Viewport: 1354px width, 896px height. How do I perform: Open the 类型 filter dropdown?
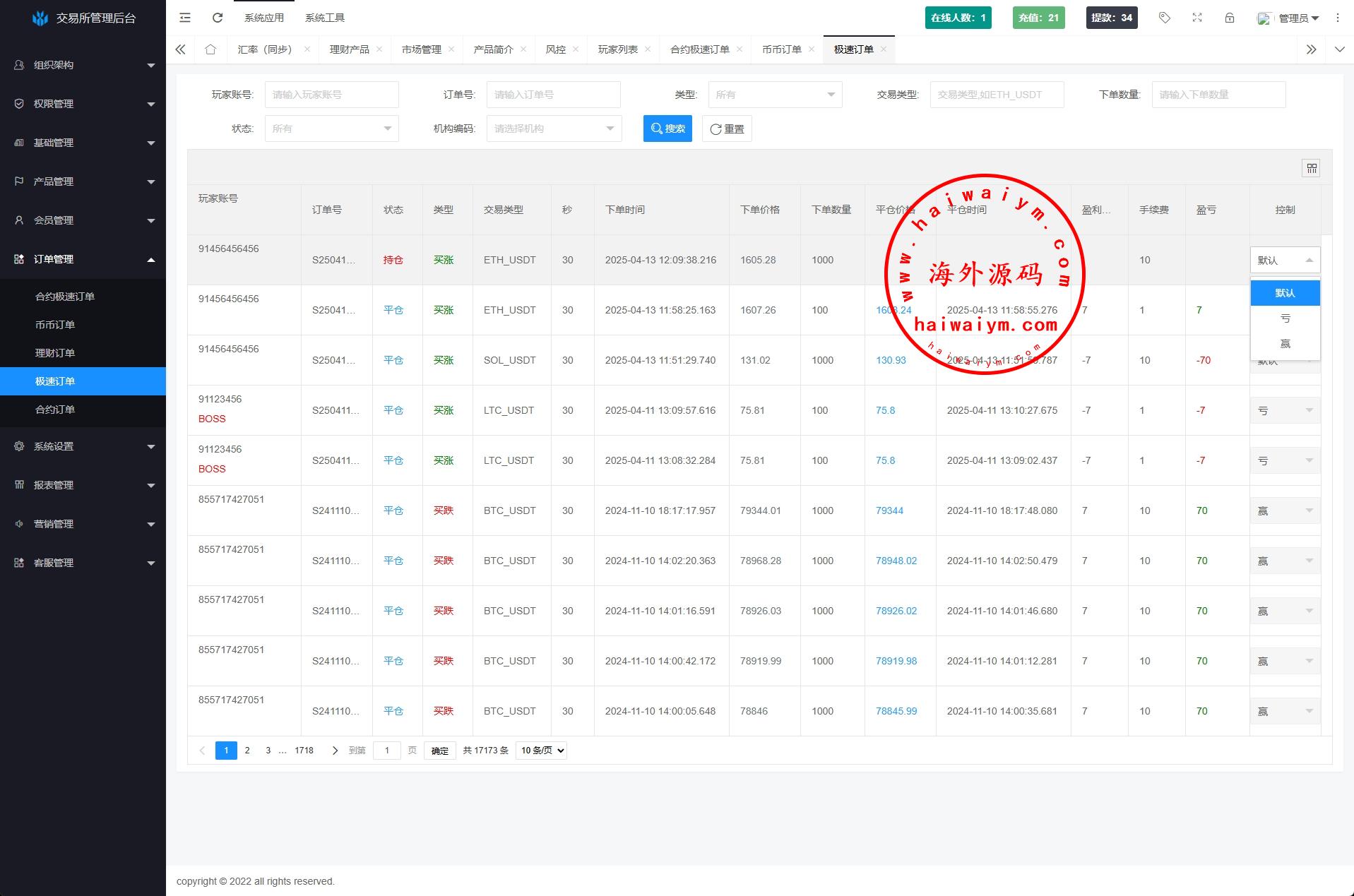775,95
